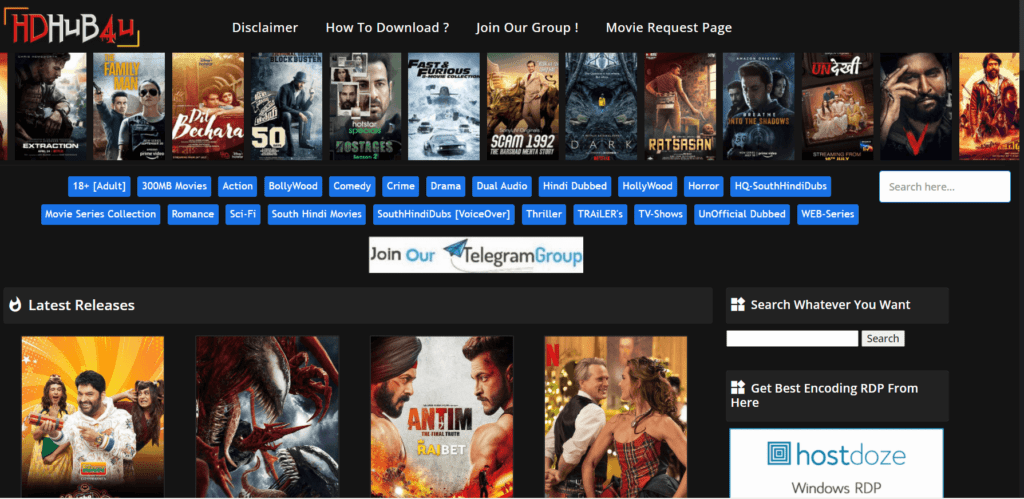Click the flame icon beside Latest Releases
Viewport: 1024px width, 499px height.
click(15, 305)
